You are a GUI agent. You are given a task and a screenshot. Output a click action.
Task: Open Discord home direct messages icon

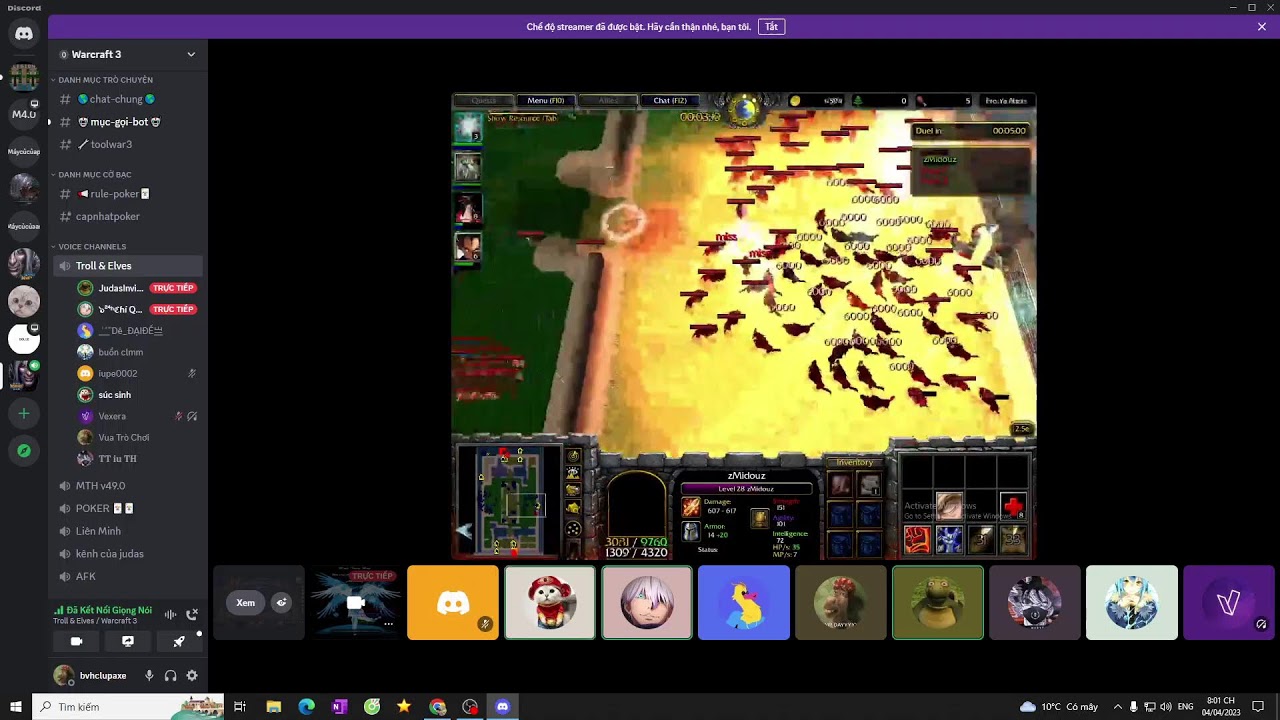click(24, 34)
